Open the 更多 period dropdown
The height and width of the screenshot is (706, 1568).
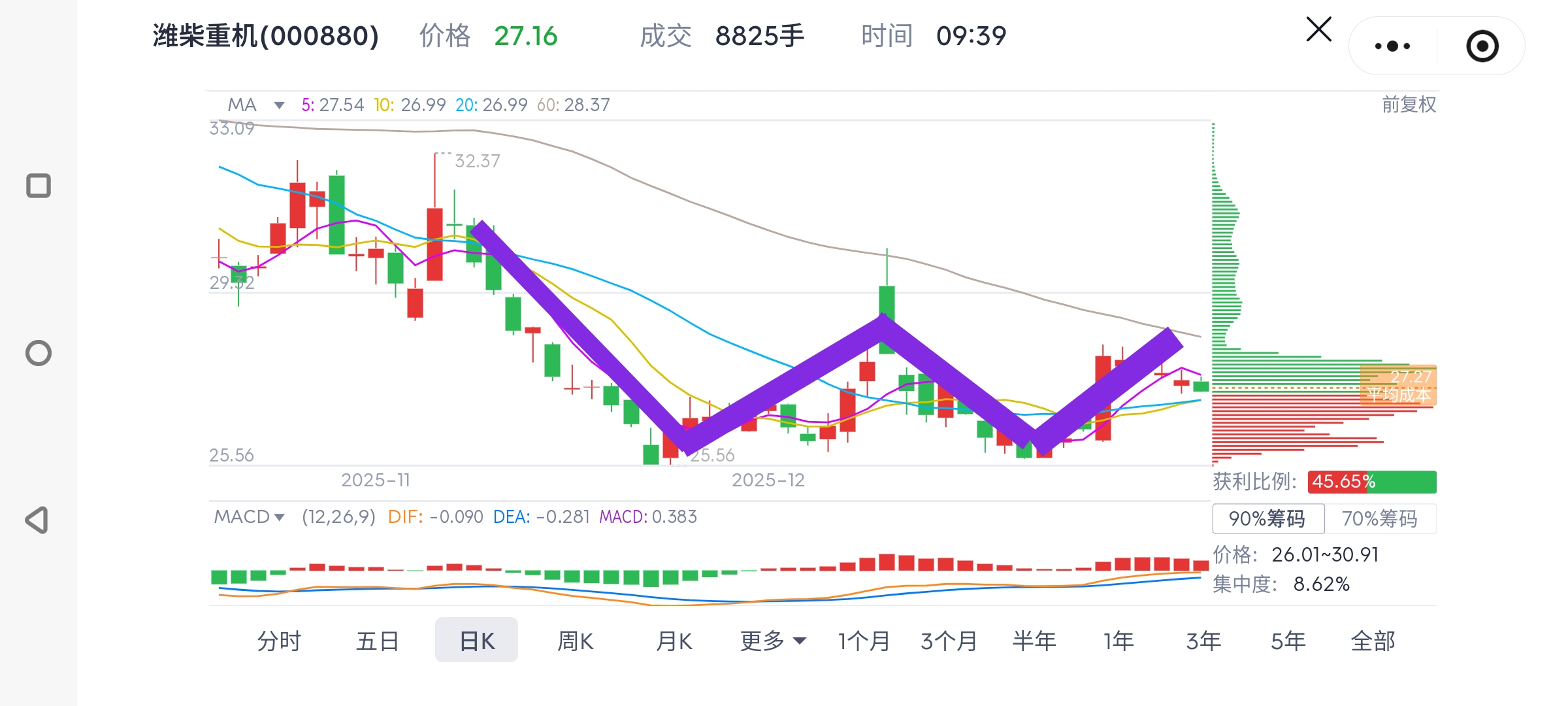[x=772, y=641]
